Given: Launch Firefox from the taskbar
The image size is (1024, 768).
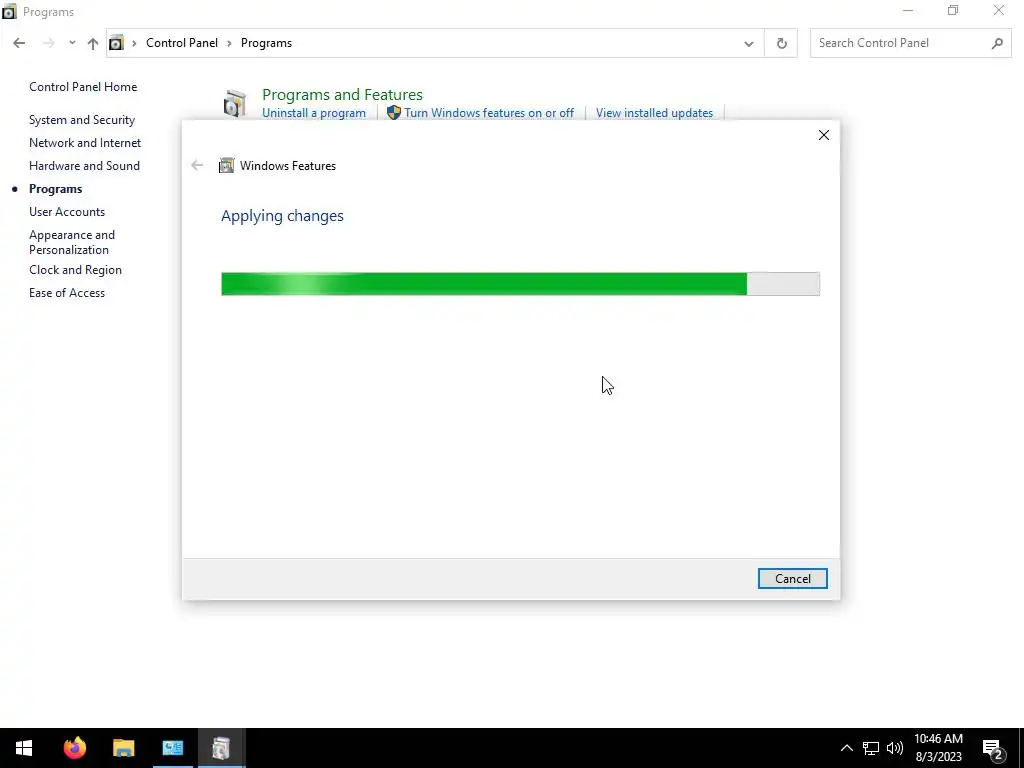Looking at the screenshot, I should click(74, 748).
